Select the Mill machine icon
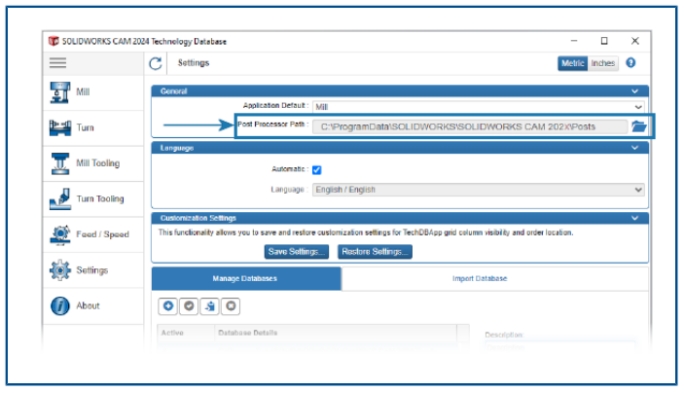 tap(60, 92)
